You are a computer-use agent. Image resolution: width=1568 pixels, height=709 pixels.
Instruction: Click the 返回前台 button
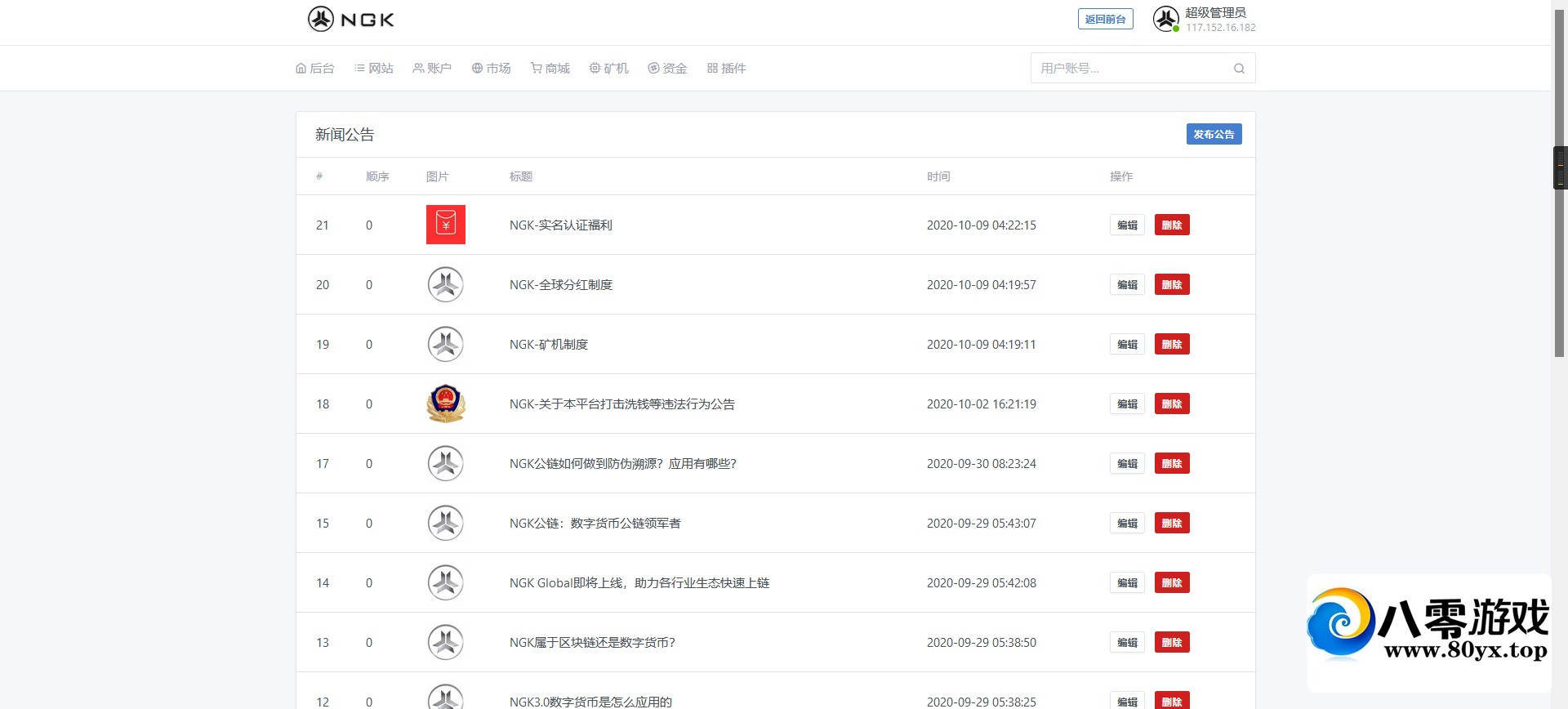click(x=1106, y=19)
